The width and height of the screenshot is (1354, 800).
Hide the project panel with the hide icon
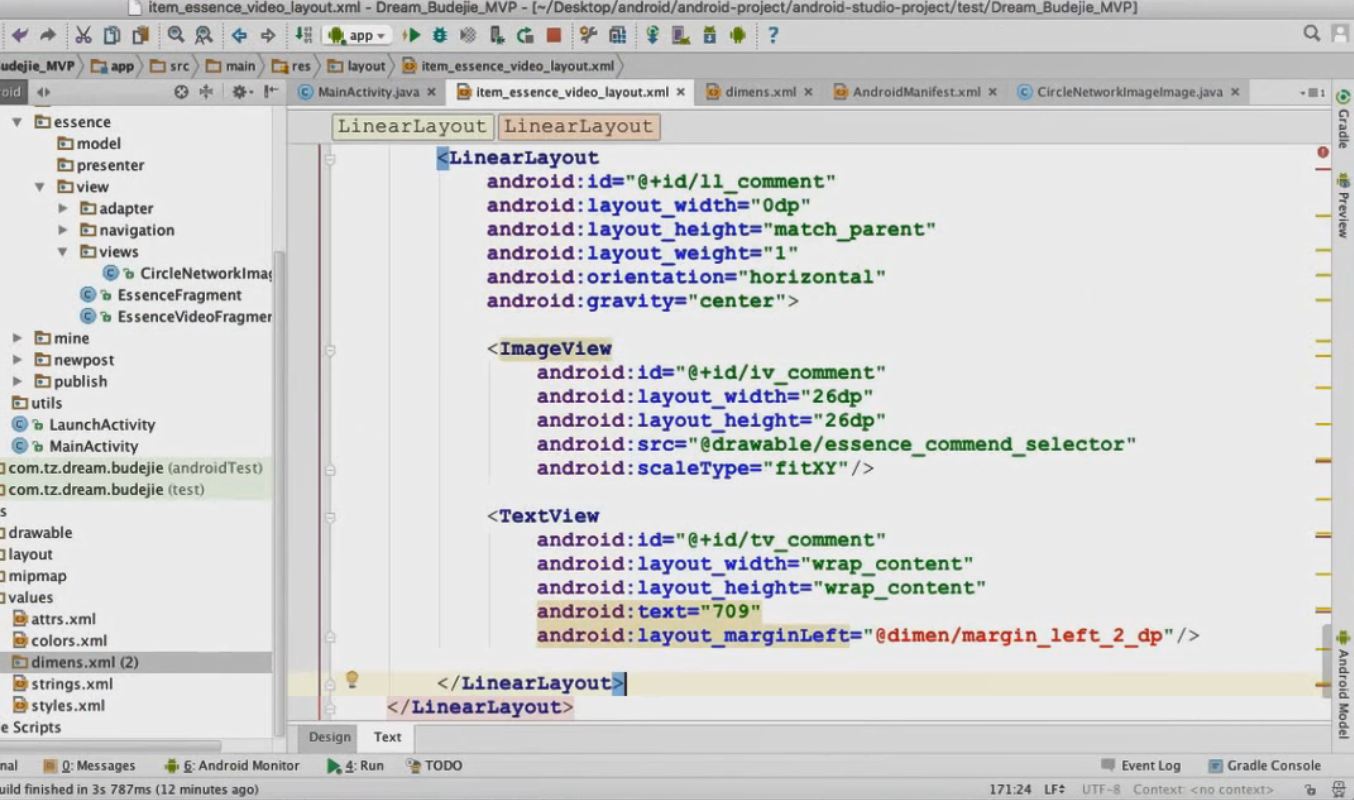[270, 91]
